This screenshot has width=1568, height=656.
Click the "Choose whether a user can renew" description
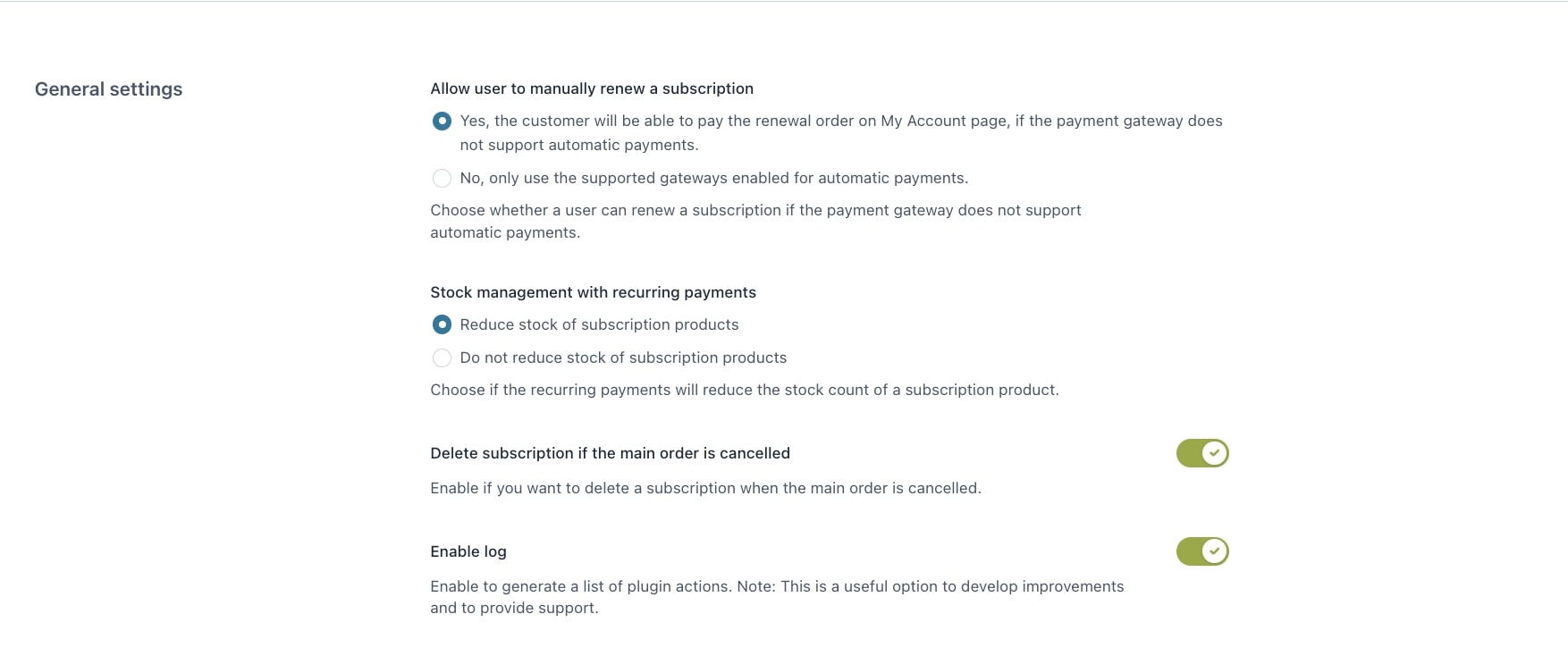pyautogui.click(x=755, y=211)
